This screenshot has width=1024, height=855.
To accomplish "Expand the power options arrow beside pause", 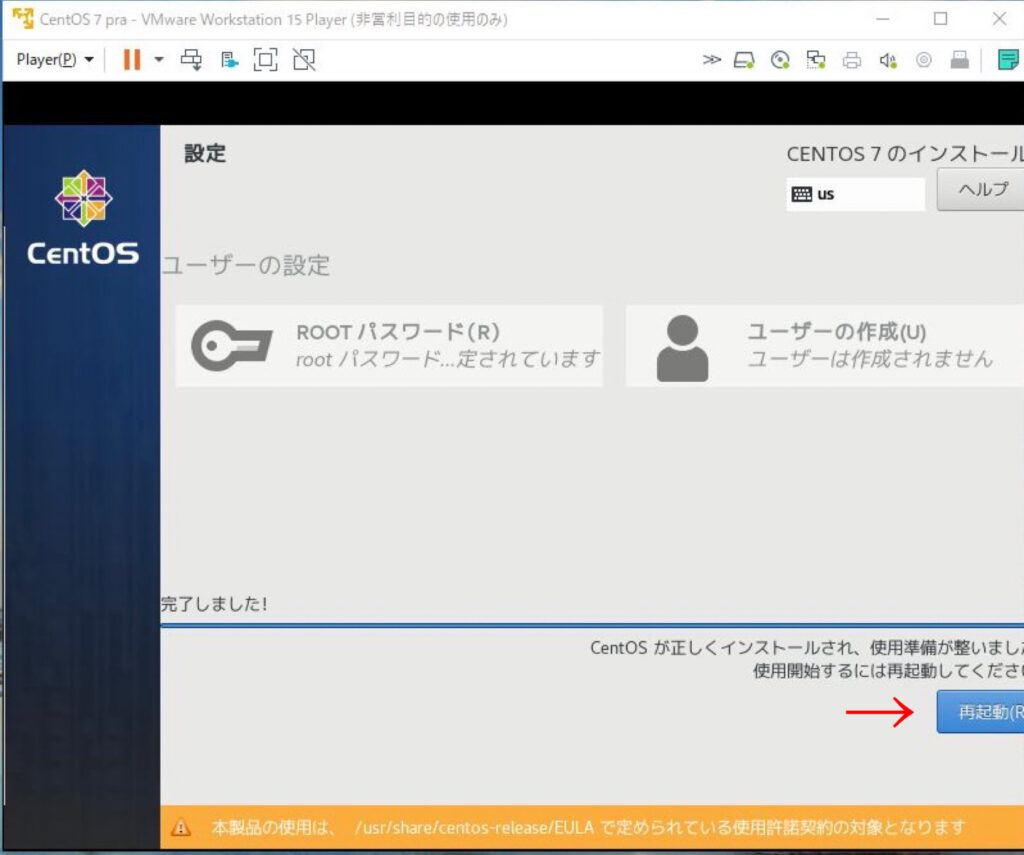I will coord(159,60).
